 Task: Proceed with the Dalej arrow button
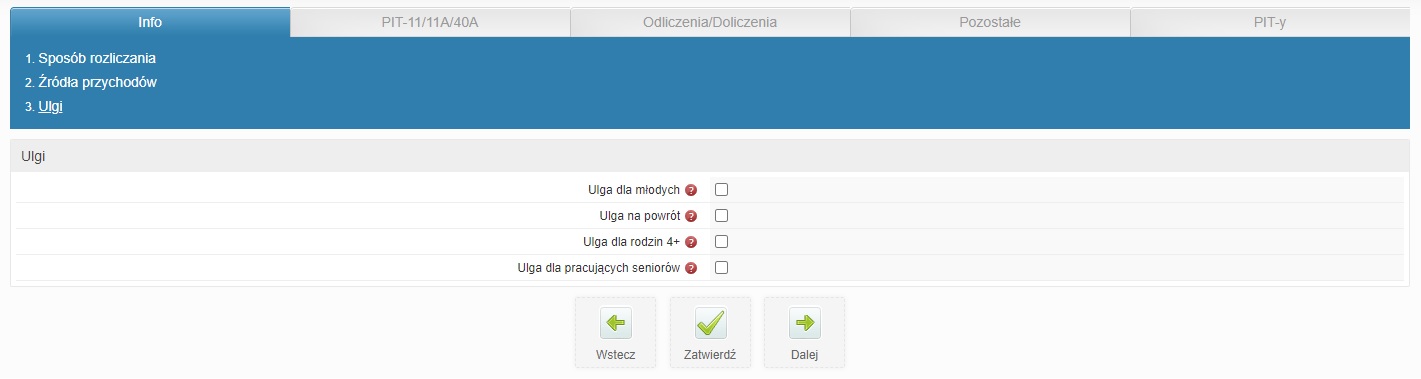click(x=804, y=332)
